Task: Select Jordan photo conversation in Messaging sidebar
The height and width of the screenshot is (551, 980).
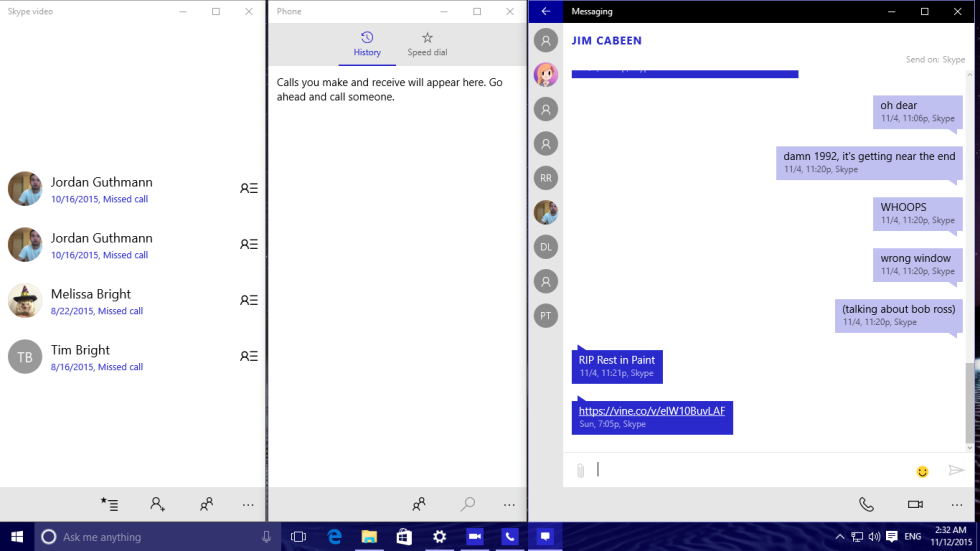Action: point(546,212)
